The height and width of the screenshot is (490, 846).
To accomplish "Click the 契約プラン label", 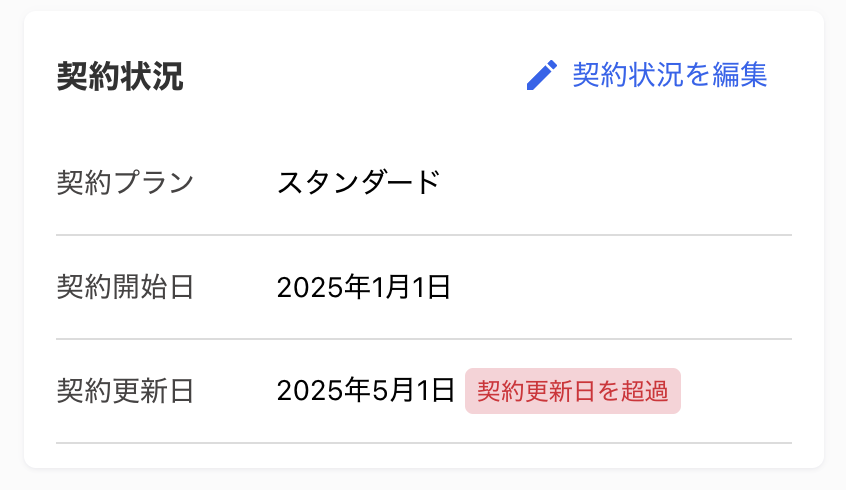I will [x=125, y=182].
